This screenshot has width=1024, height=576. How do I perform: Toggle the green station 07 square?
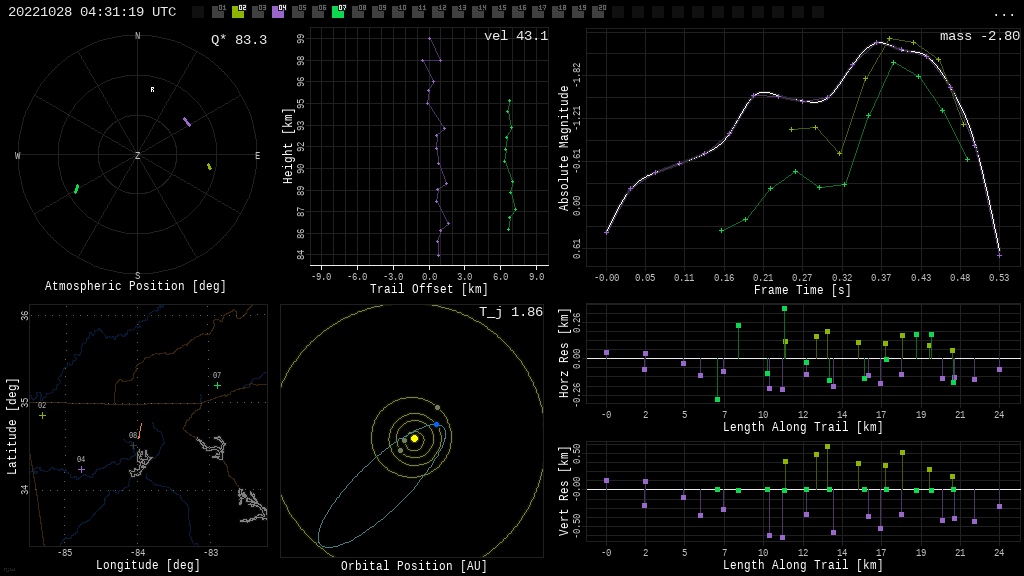(338, 12)
